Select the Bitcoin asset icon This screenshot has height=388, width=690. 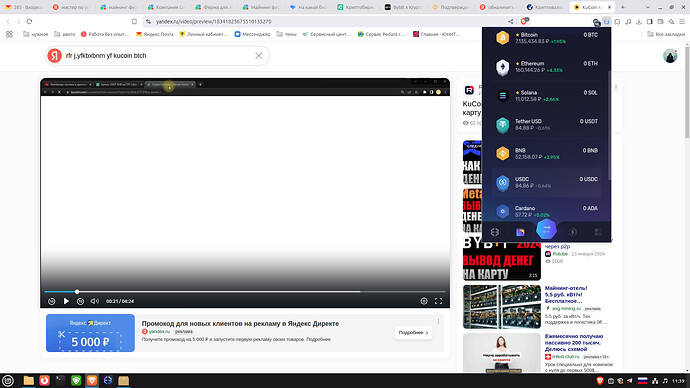point(503,38)
